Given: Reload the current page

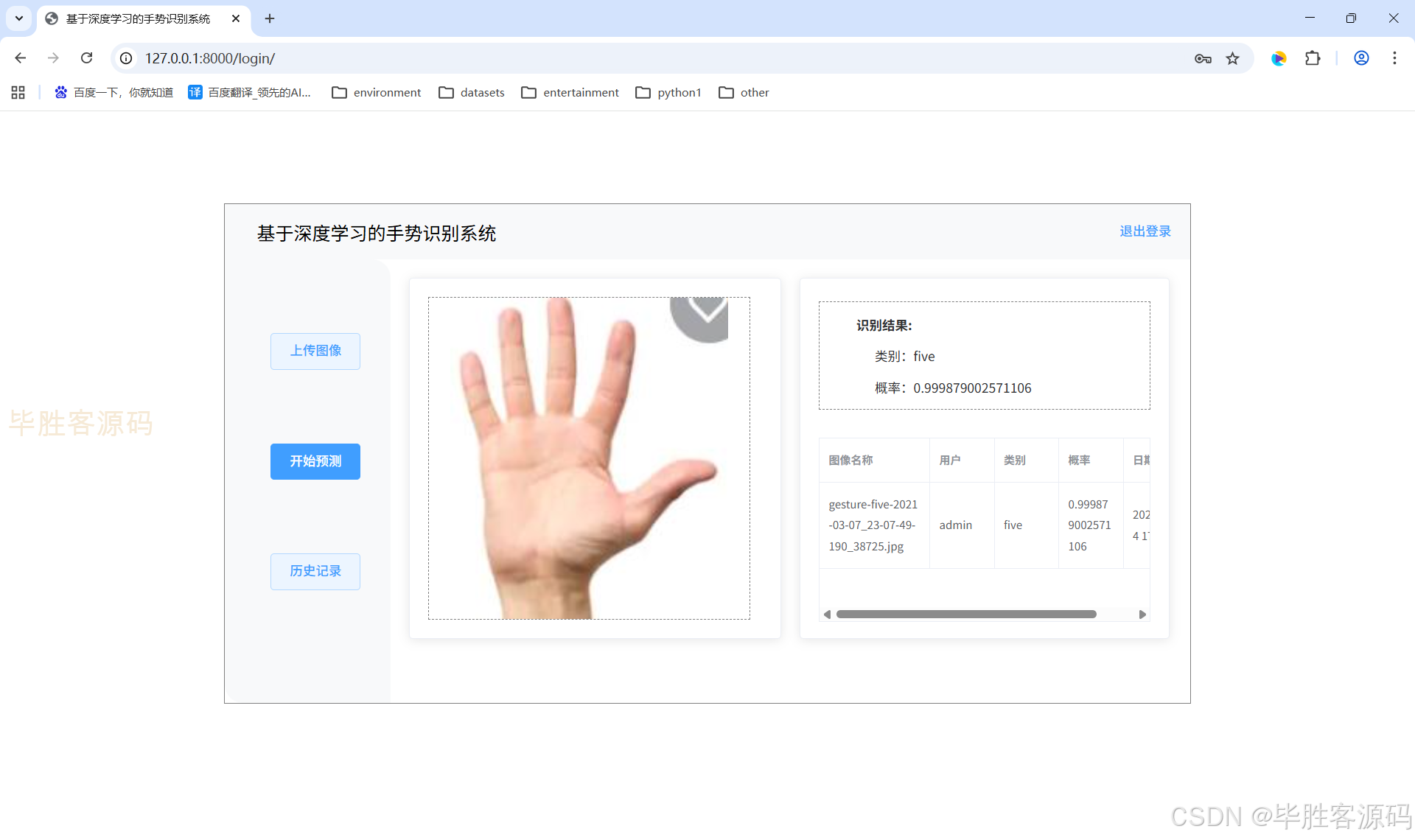Looking at the screenshot, I should (86, 58).
